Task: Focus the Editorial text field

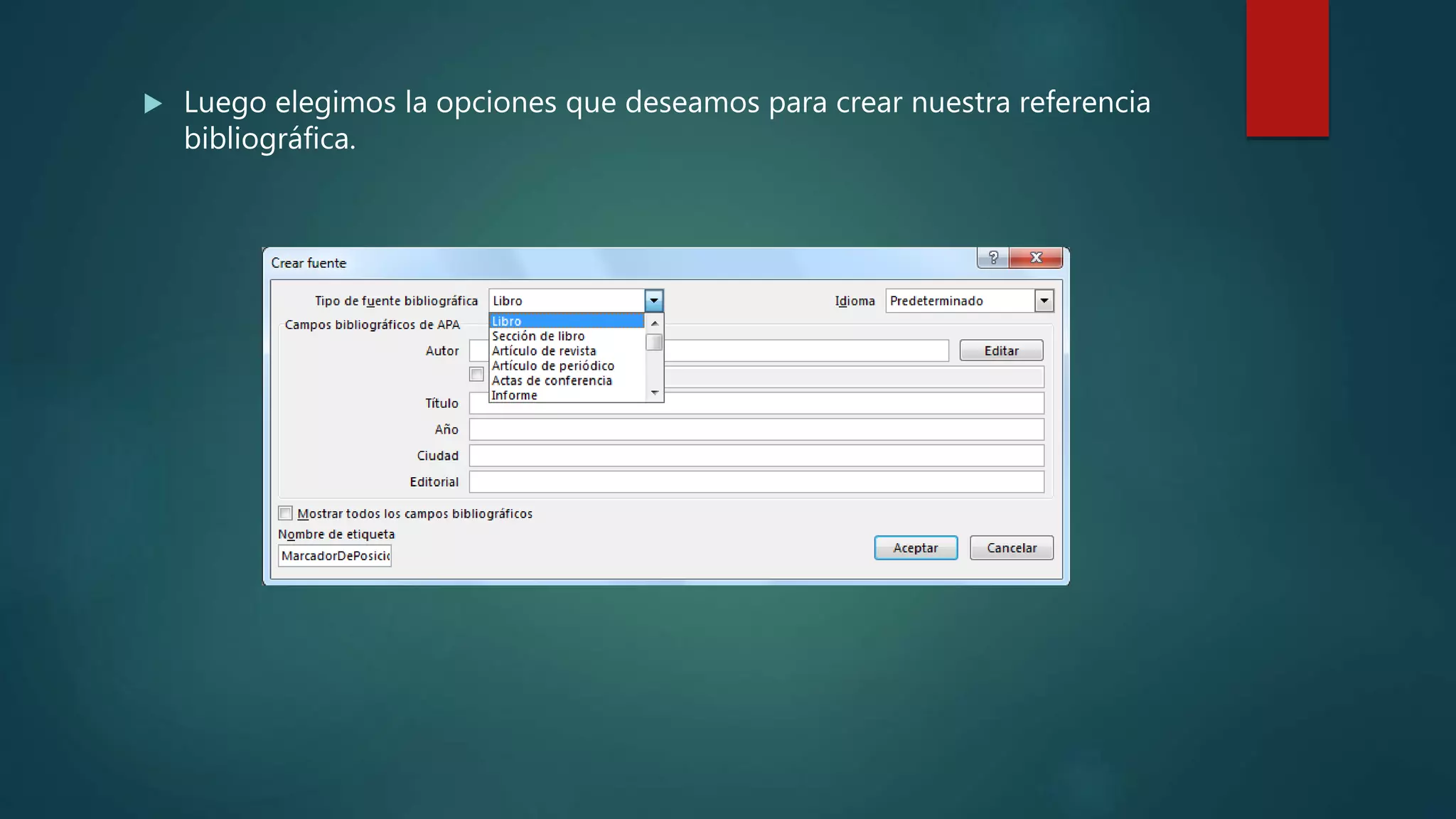Action: (x=756, y=482)
